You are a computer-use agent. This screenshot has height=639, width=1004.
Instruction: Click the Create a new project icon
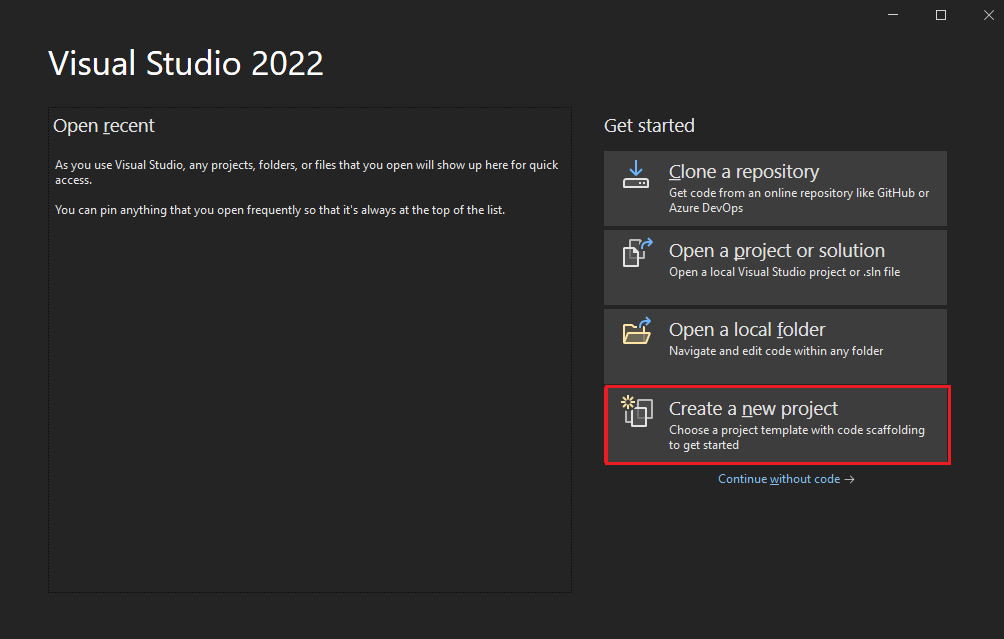pyautogui.click(x=637, y=411)
